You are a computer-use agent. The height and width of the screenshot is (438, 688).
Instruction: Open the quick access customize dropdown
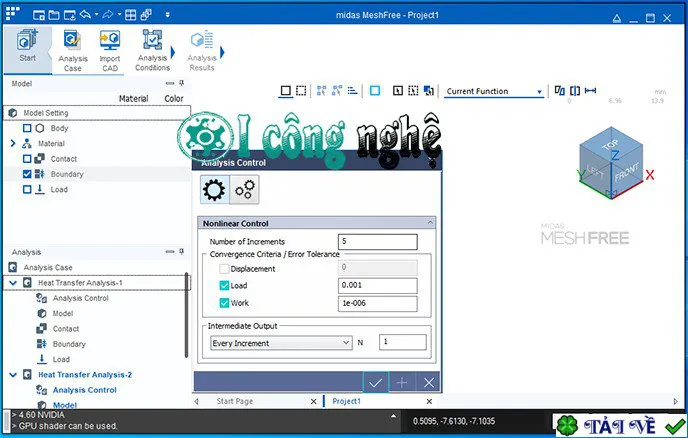point(168,14)
